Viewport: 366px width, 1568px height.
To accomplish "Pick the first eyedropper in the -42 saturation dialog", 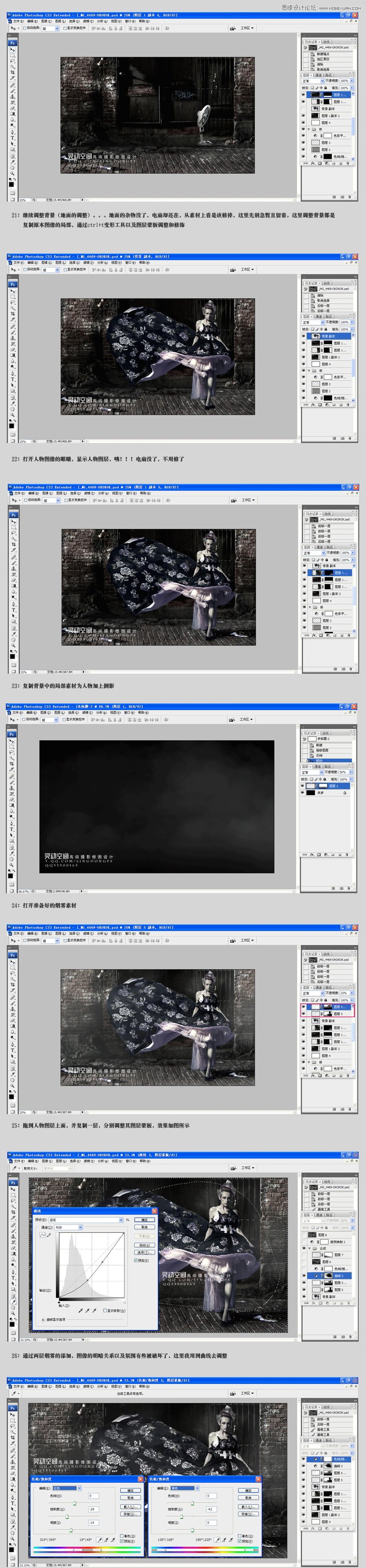I will [217, 1539].
